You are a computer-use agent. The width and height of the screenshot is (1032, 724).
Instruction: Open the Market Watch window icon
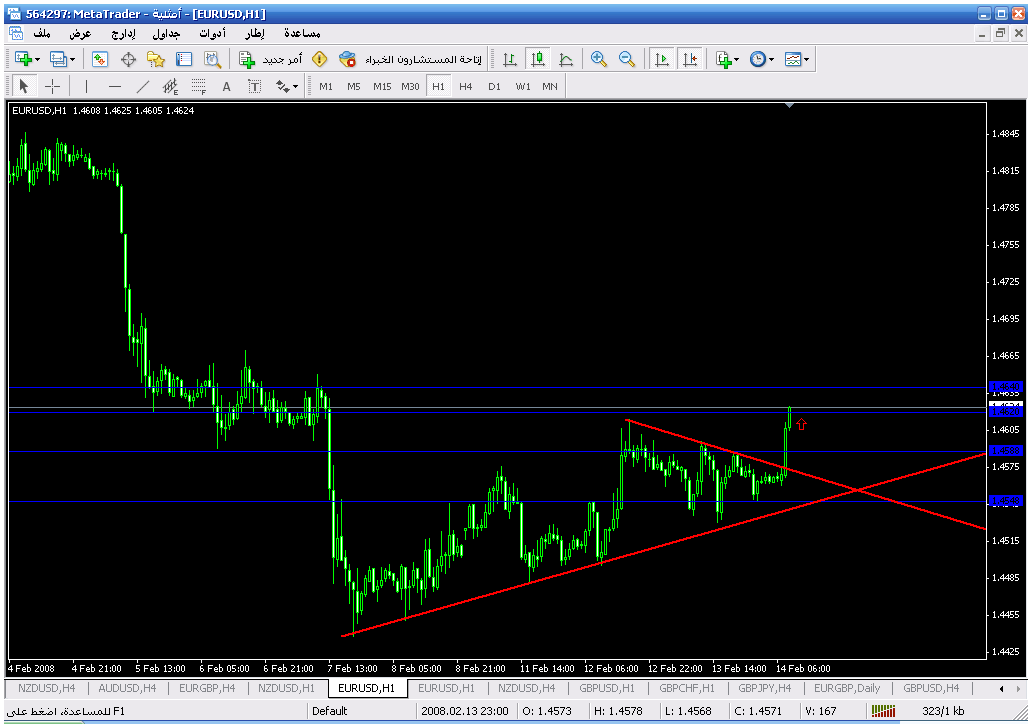[100, 60]
